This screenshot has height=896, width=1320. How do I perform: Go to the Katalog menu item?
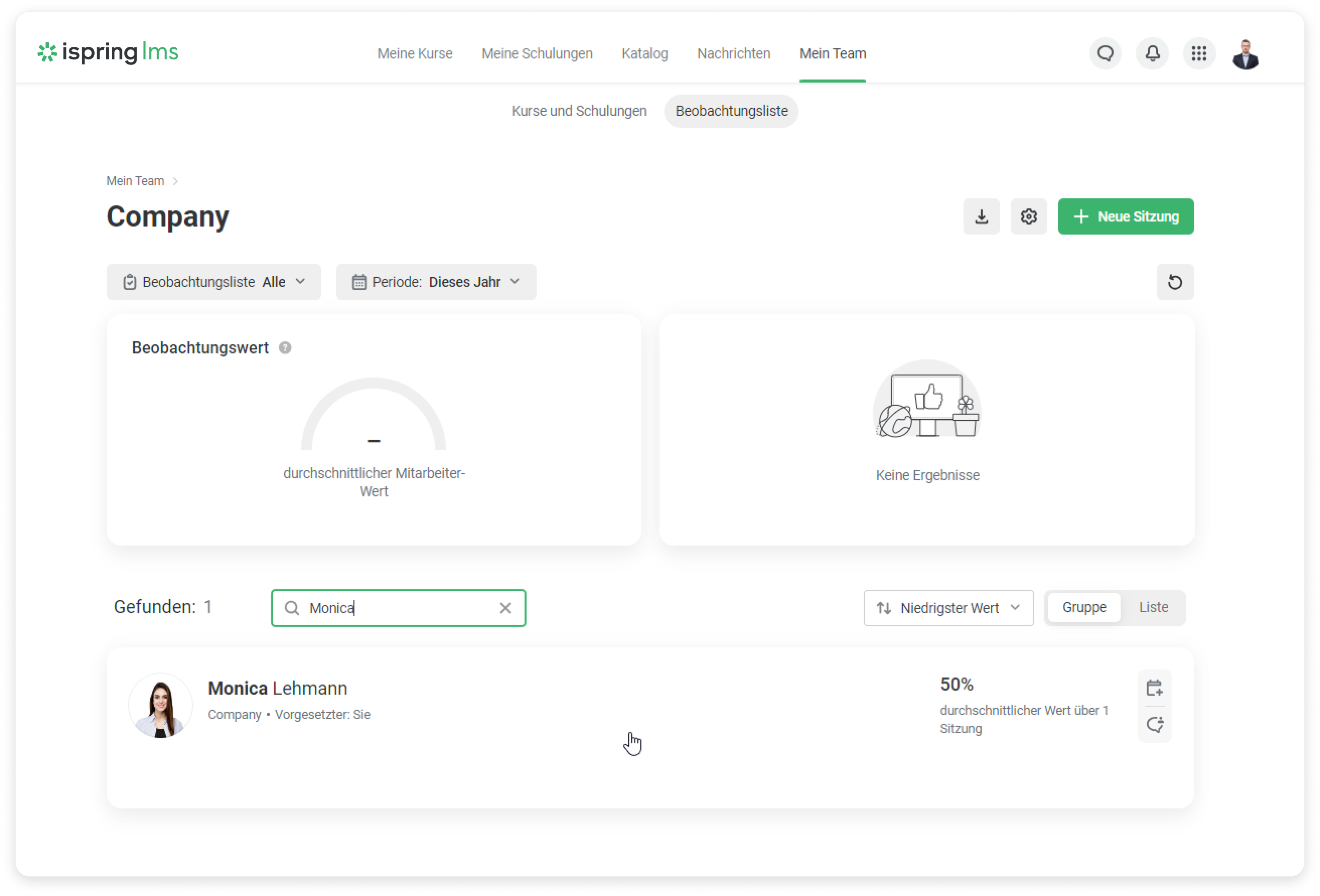coord(645,53)
